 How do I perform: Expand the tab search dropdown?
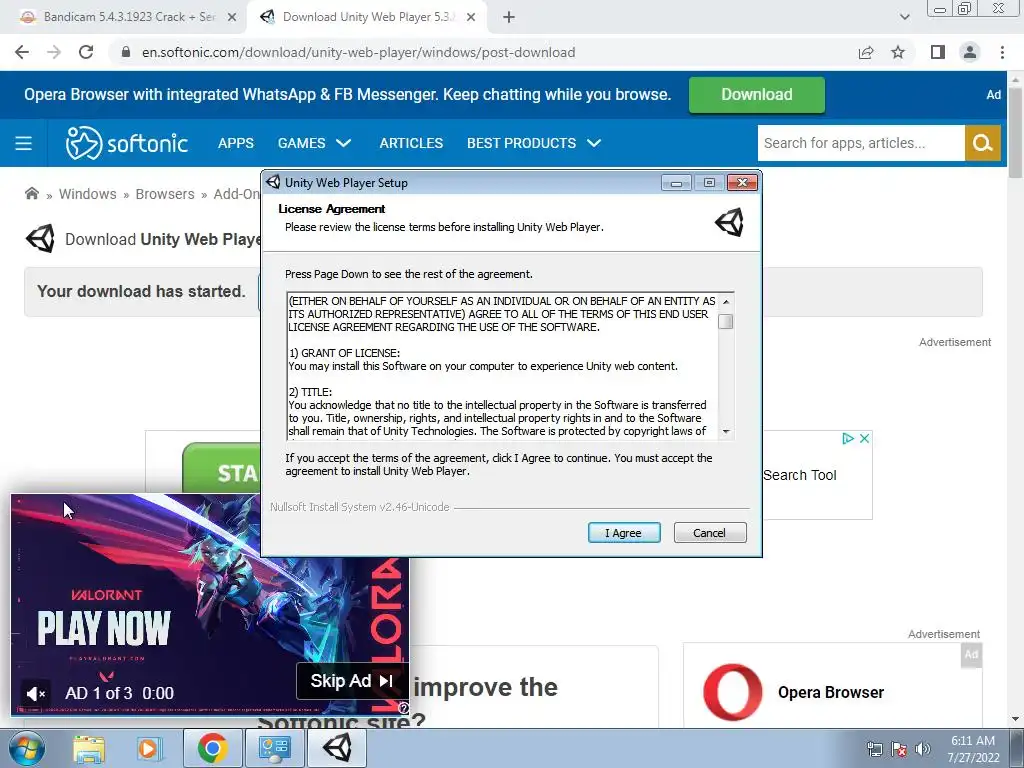(904, 18)
